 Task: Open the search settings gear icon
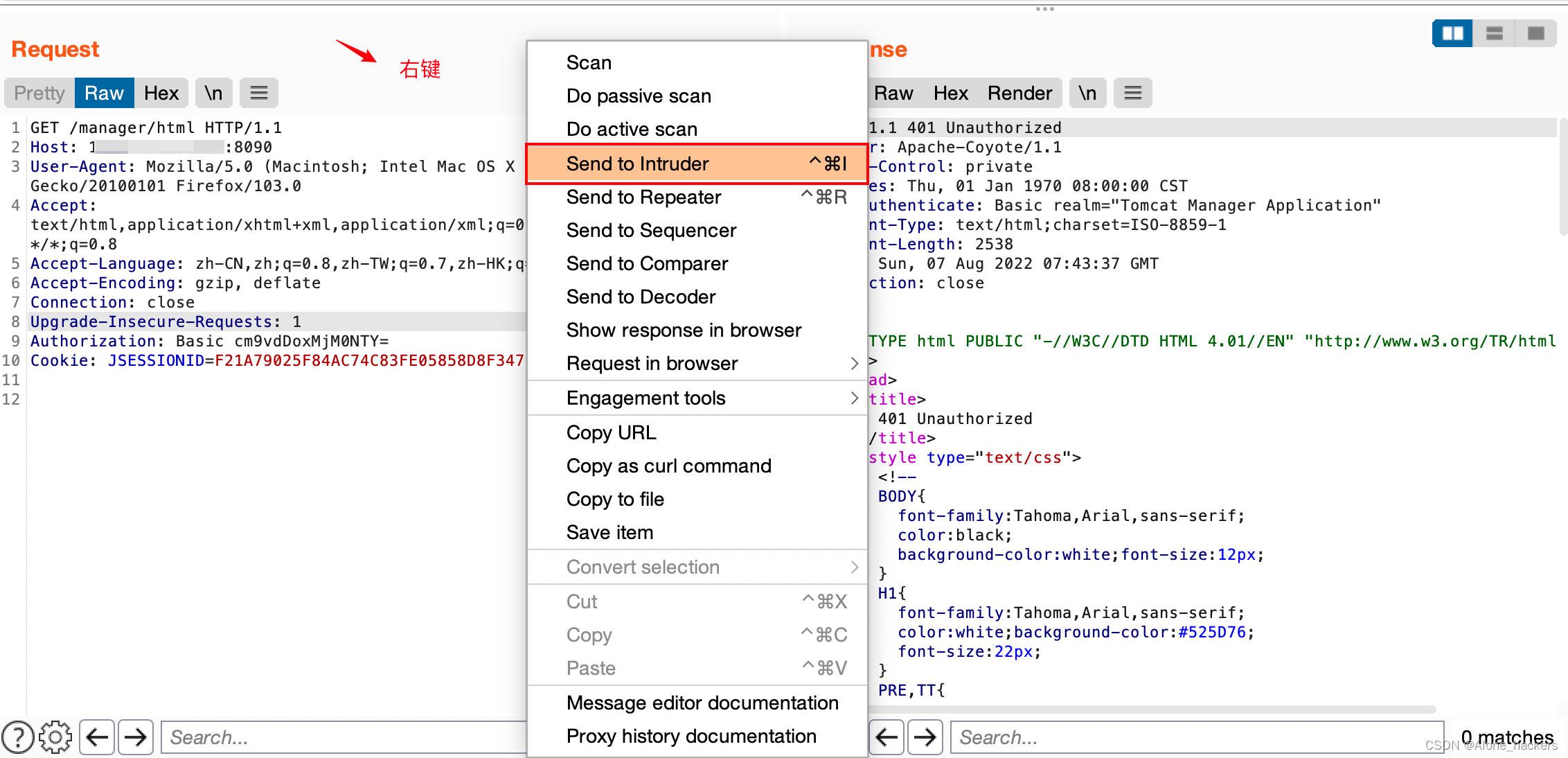point(55,737)
